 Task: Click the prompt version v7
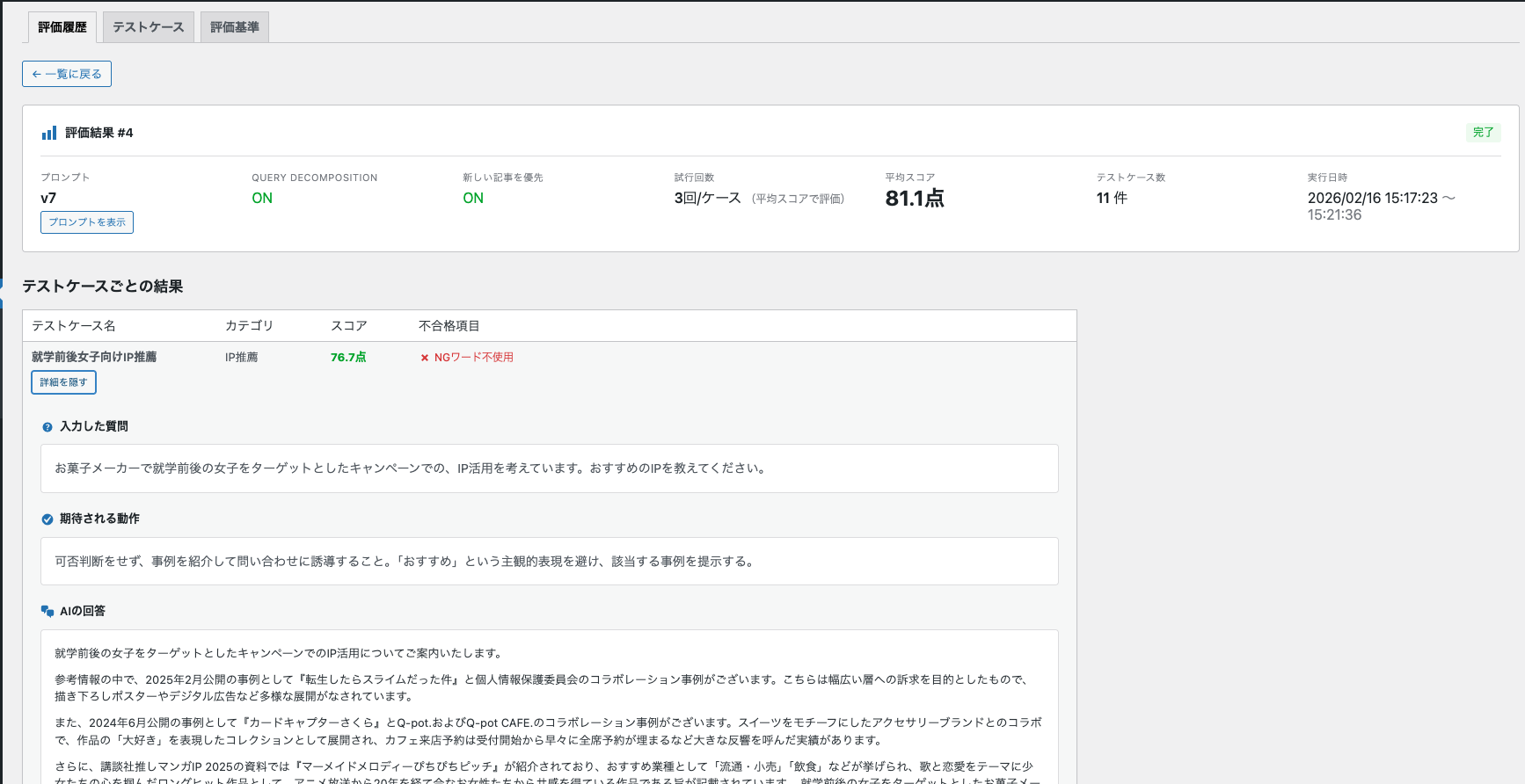point(48,199)
